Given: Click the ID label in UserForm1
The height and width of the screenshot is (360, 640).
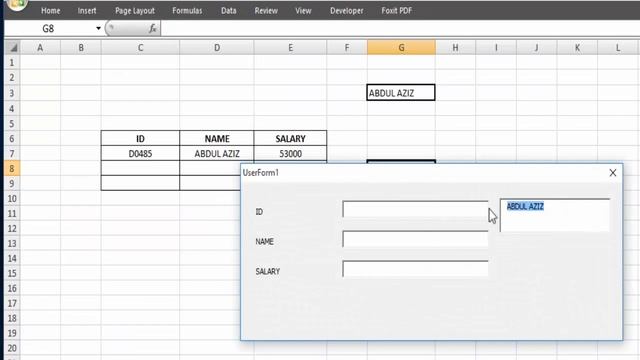Looking at the screenshot, I should point(259,211).
